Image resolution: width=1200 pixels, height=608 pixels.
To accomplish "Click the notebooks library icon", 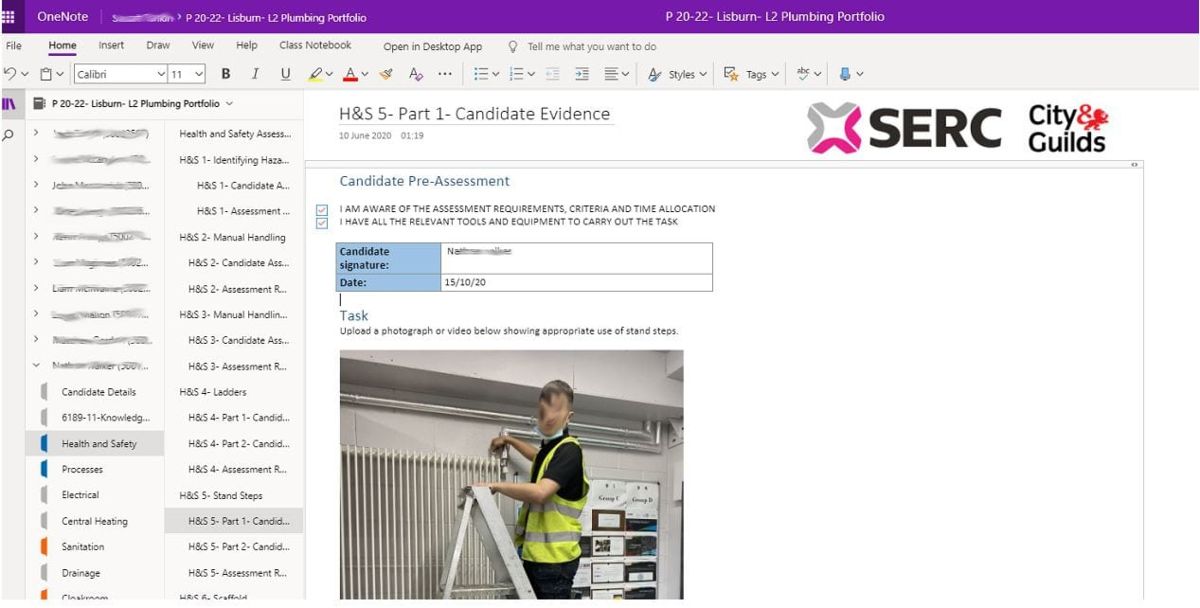I will (9, 103).
